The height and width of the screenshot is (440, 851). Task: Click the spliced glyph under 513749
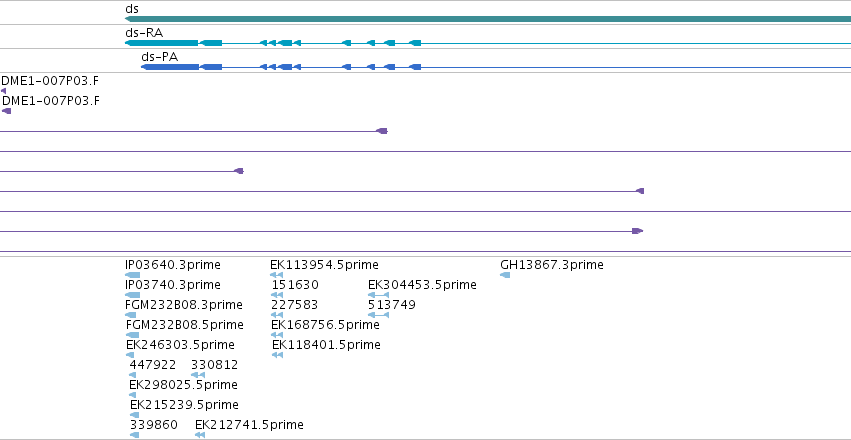[x=378, y=315]
